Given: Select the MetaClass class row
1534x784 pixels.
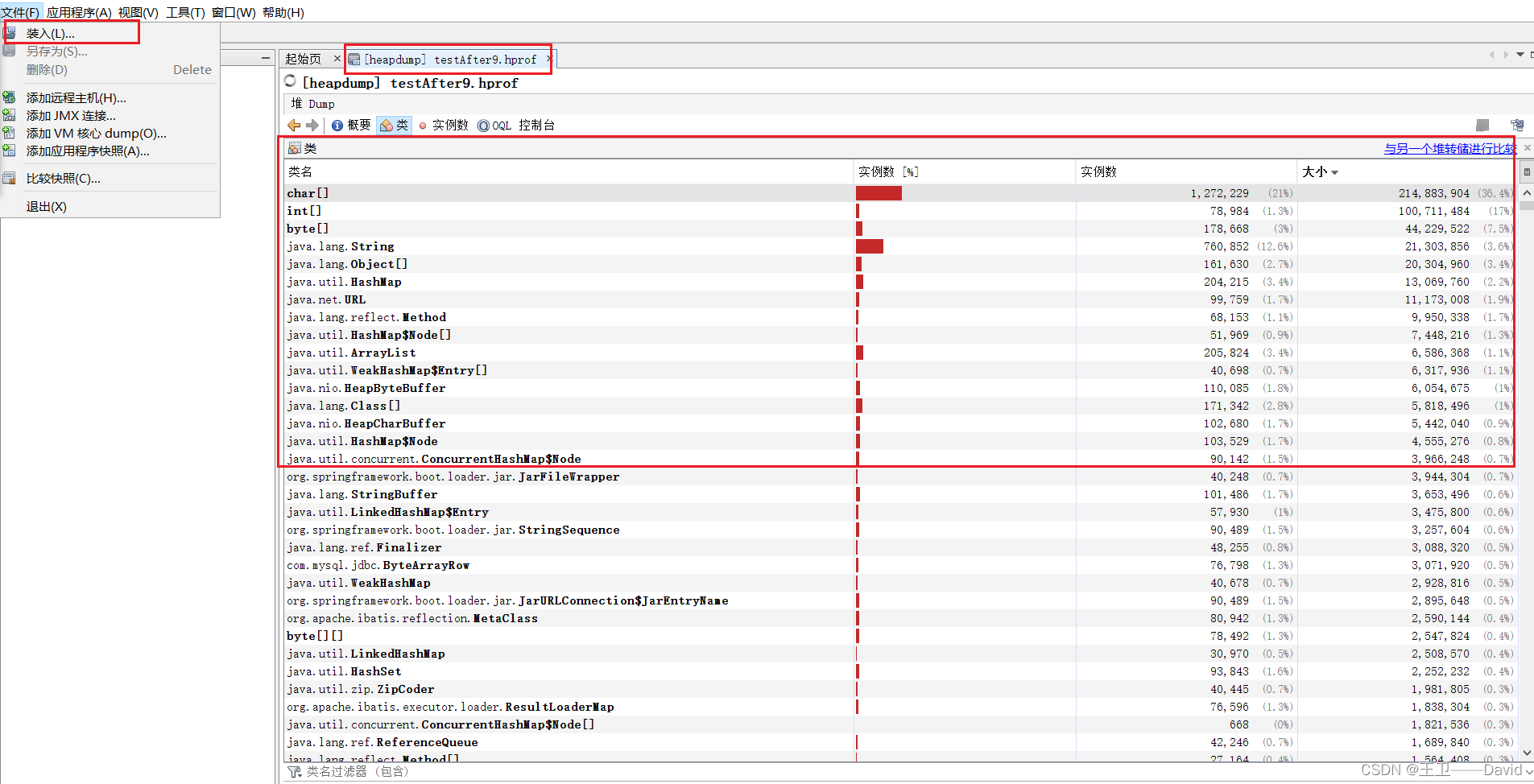Looking at the screenshot, I should [x=899, y=618].
